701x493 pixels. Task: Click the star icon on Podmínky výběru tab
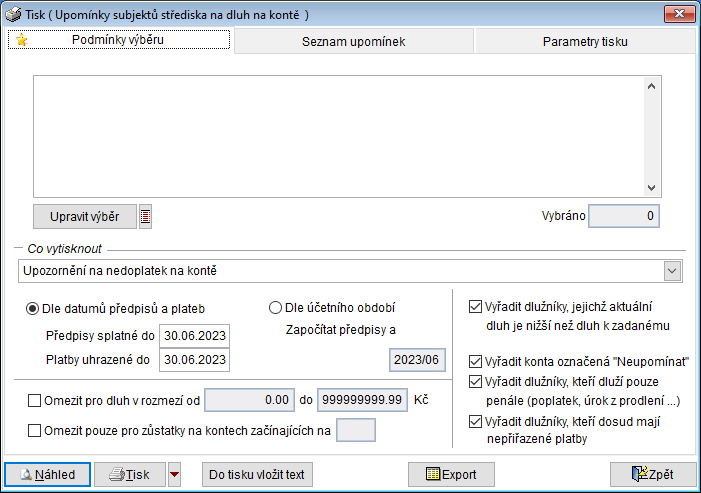pyautogui.click(x=19, y=40)
